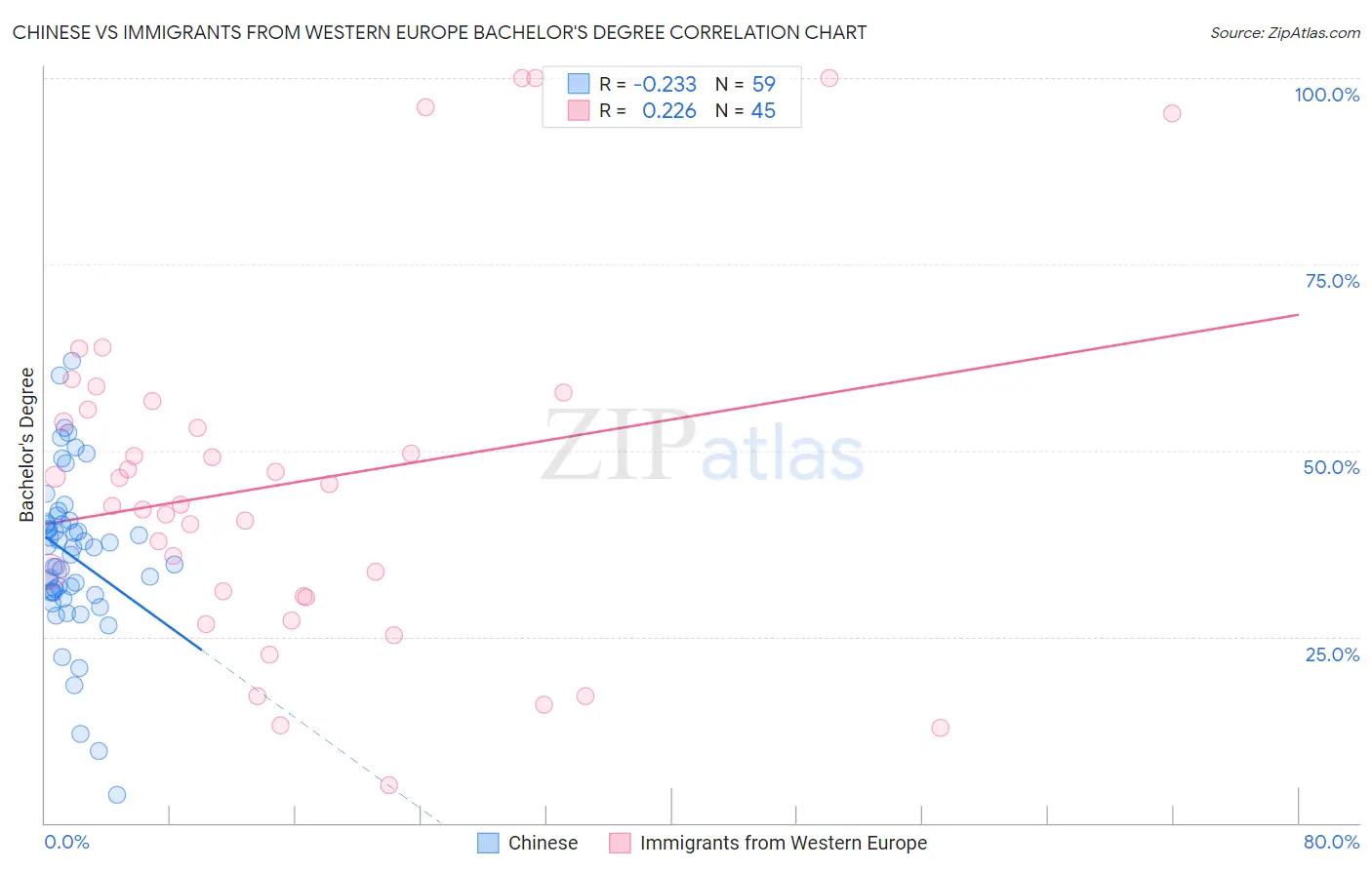This screenshot has height=870, width=1372.
Task: Click the pink swatch beside R = 0.226
Action: click(579, 110)
